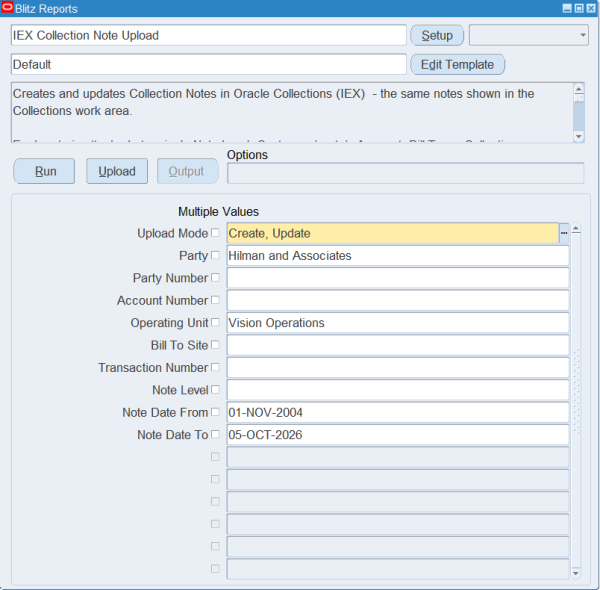Click the Setup button
This screenshot has height=590, width=600.
(437, 35)
